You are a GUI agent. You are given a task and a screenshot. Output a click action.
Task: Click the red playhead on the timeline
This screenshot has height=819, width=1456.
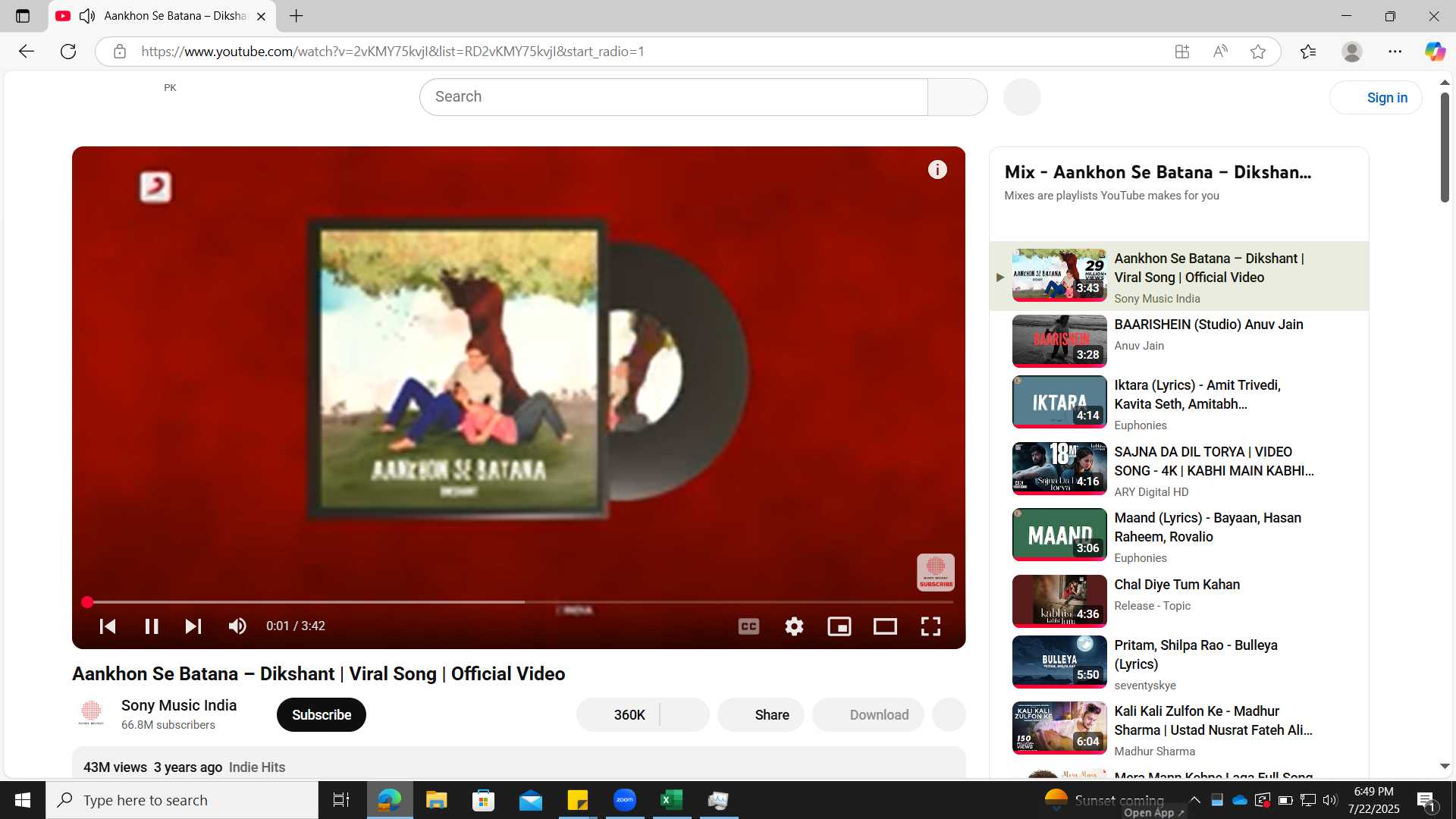[87, 602]
